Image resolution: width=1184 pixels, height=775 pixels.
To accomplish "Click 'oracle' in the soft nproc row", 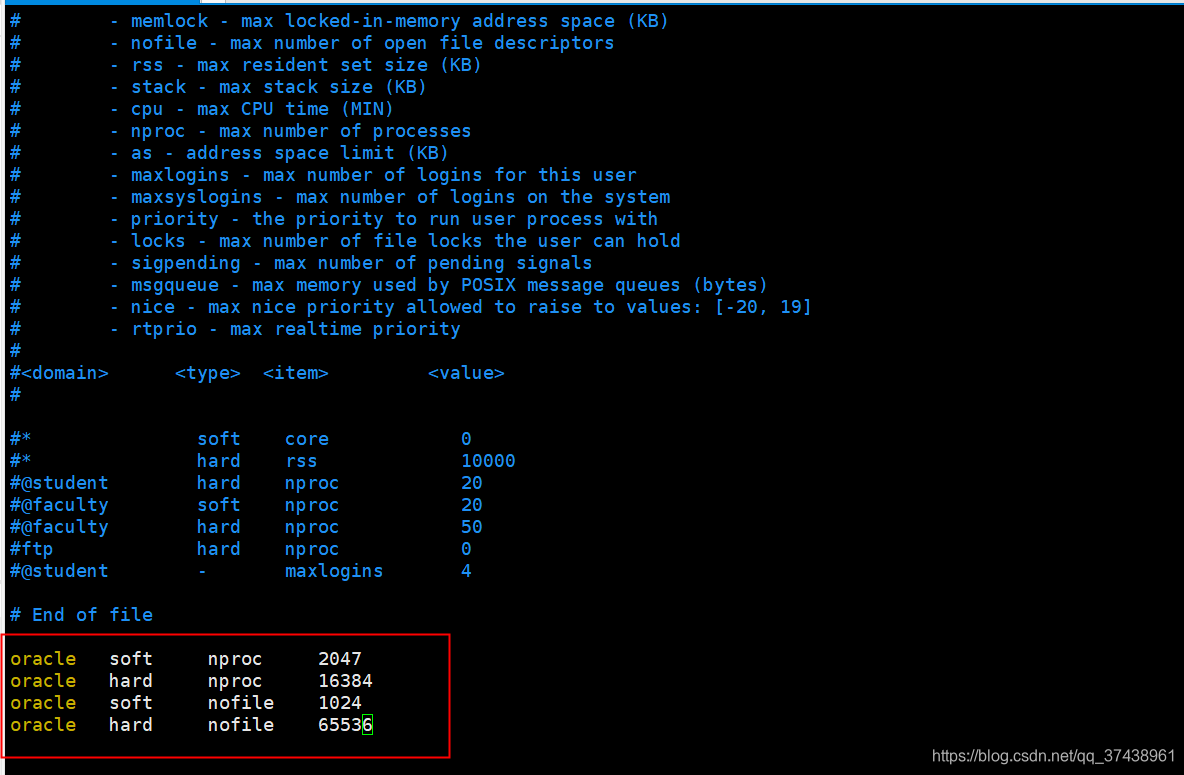I will (43, 659).
